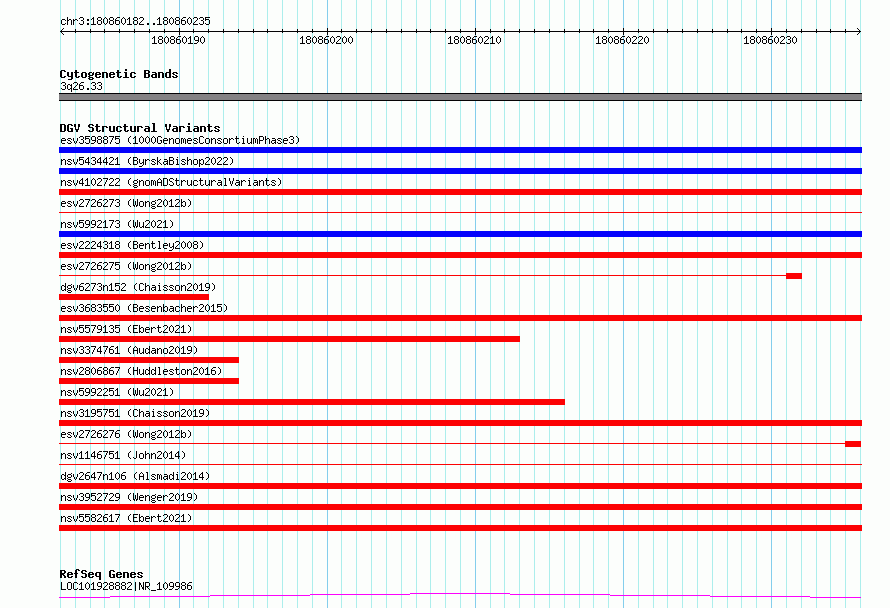Click the right arrow of the coordinate ruler
Screen dimensions: 890x608
858,32
